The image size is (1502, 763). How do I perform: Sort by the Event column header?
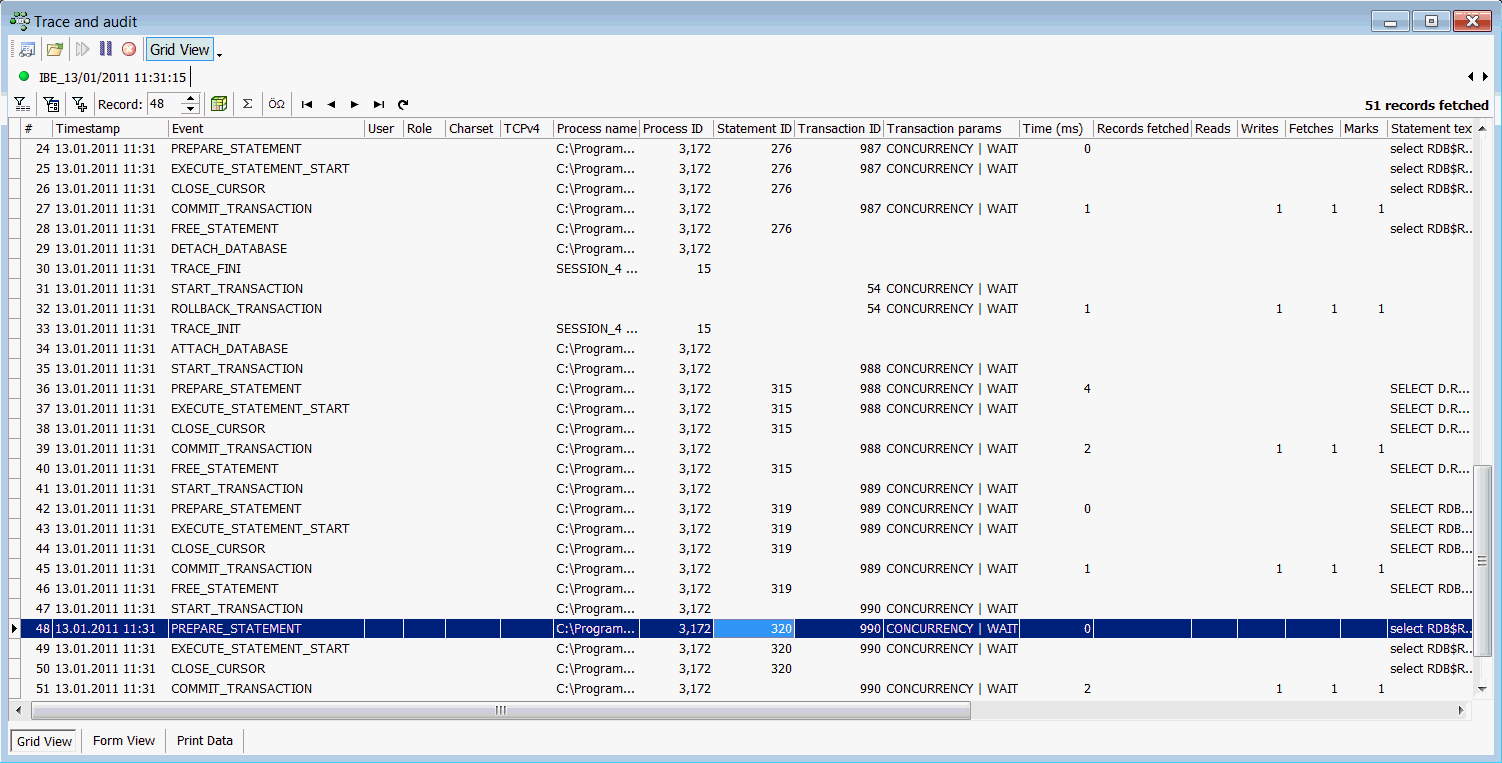coord(266,128)
